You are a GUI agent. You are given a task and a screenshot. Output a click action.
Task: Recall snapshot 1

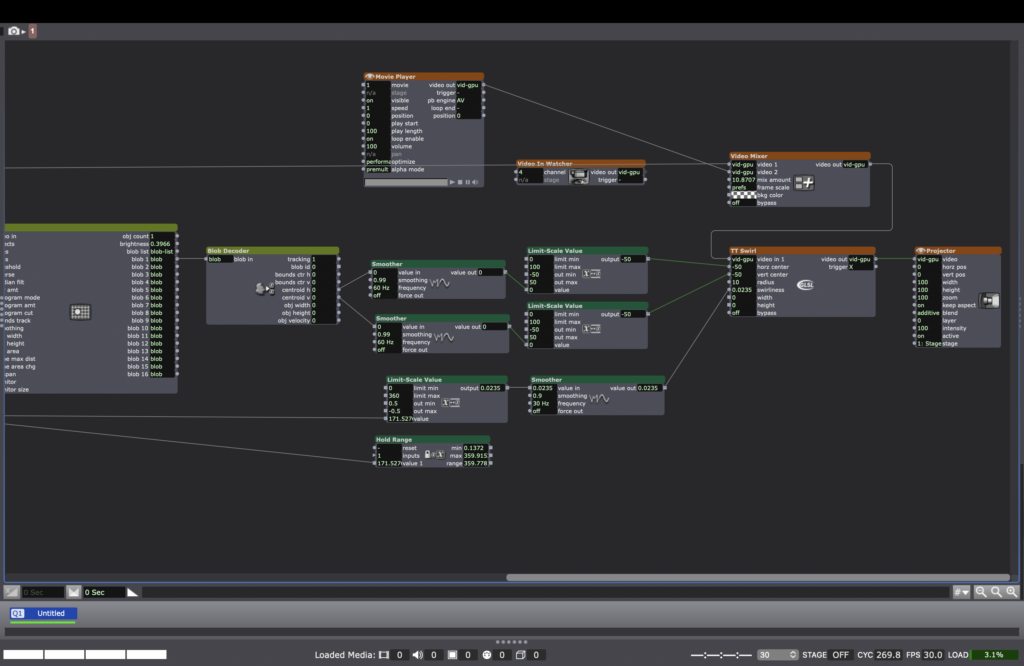(x=32, y=31)
